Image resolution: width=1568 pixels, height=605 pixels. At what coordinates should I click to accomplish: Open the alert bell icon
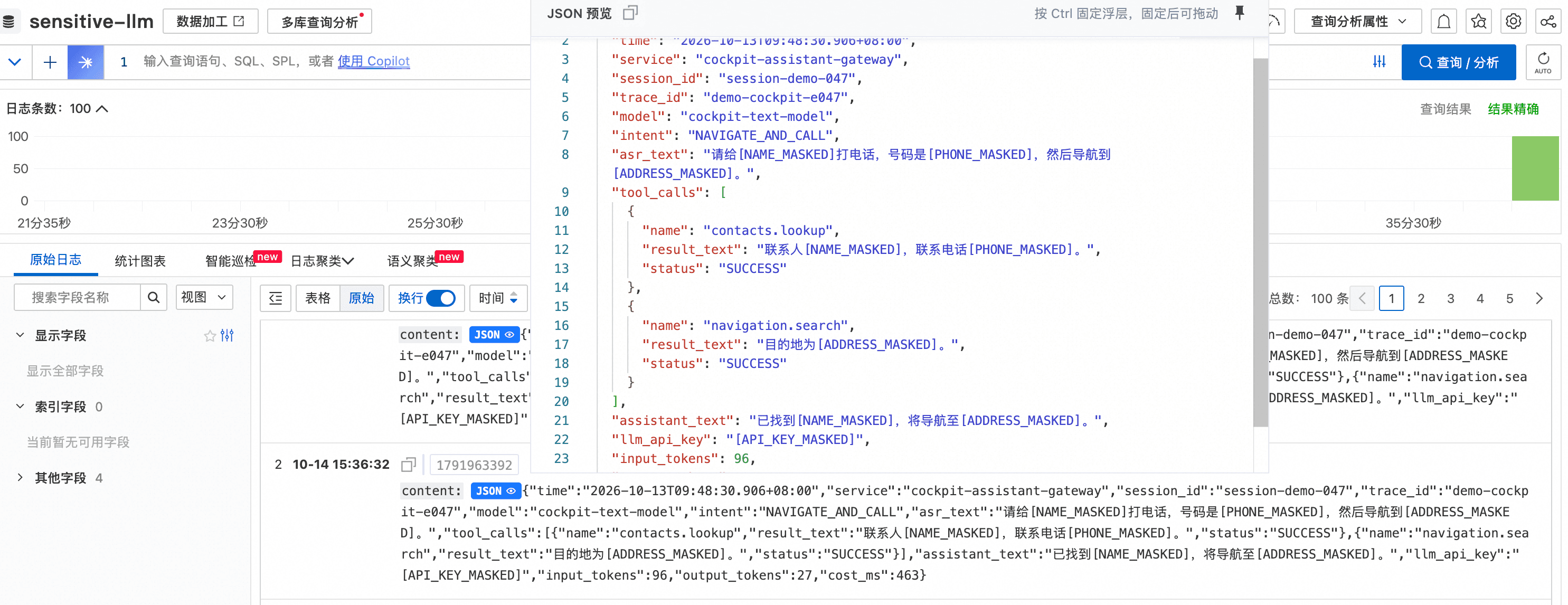tap(1443, 22)
